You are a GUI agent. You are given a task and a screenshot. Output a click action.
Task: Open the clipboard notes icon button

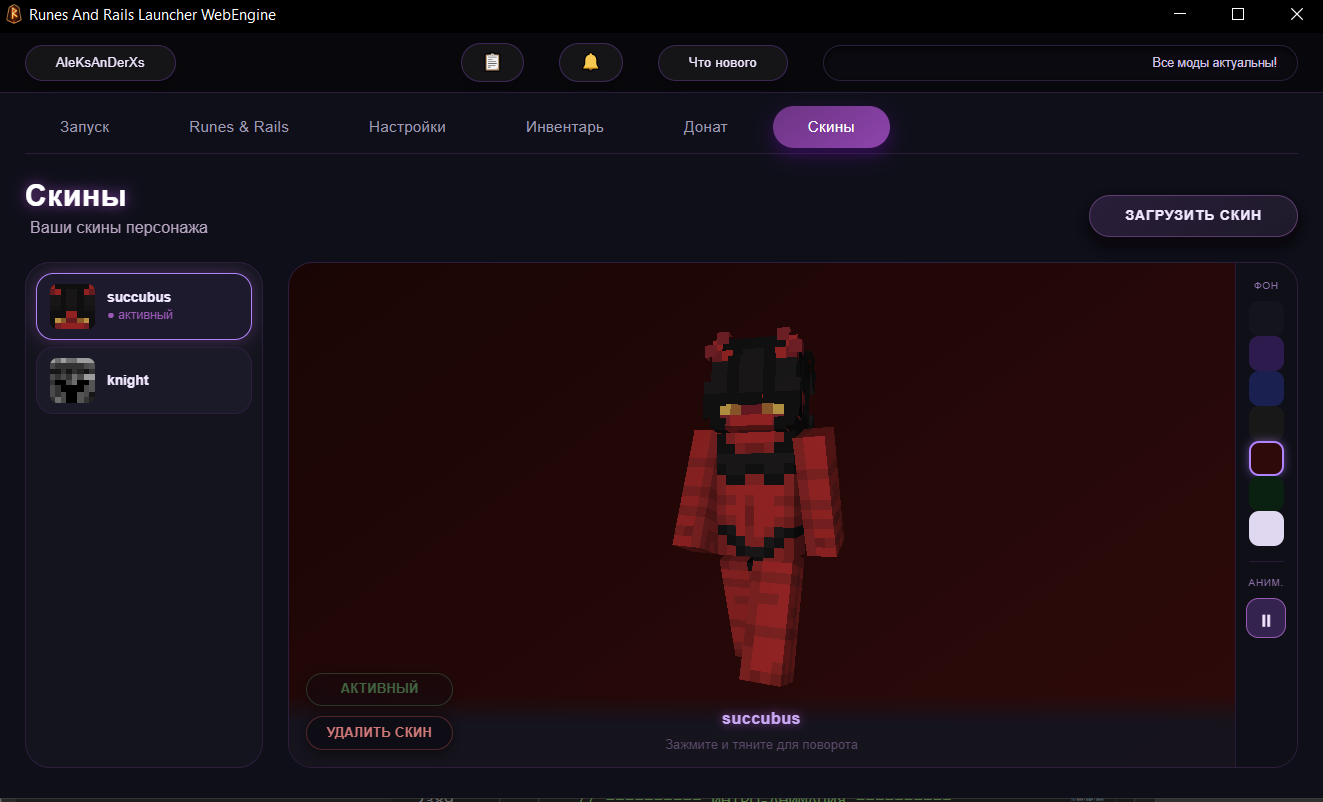(492, 62)
